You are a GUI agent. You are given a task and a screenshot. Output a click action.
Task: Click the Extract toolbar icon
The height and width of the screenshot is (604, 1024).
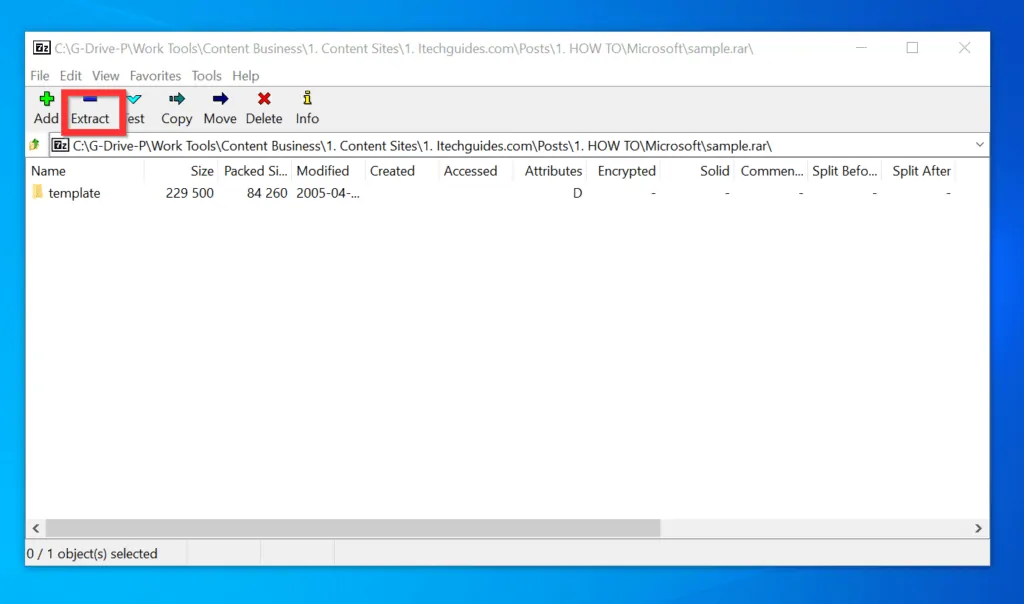coord(90,100)
